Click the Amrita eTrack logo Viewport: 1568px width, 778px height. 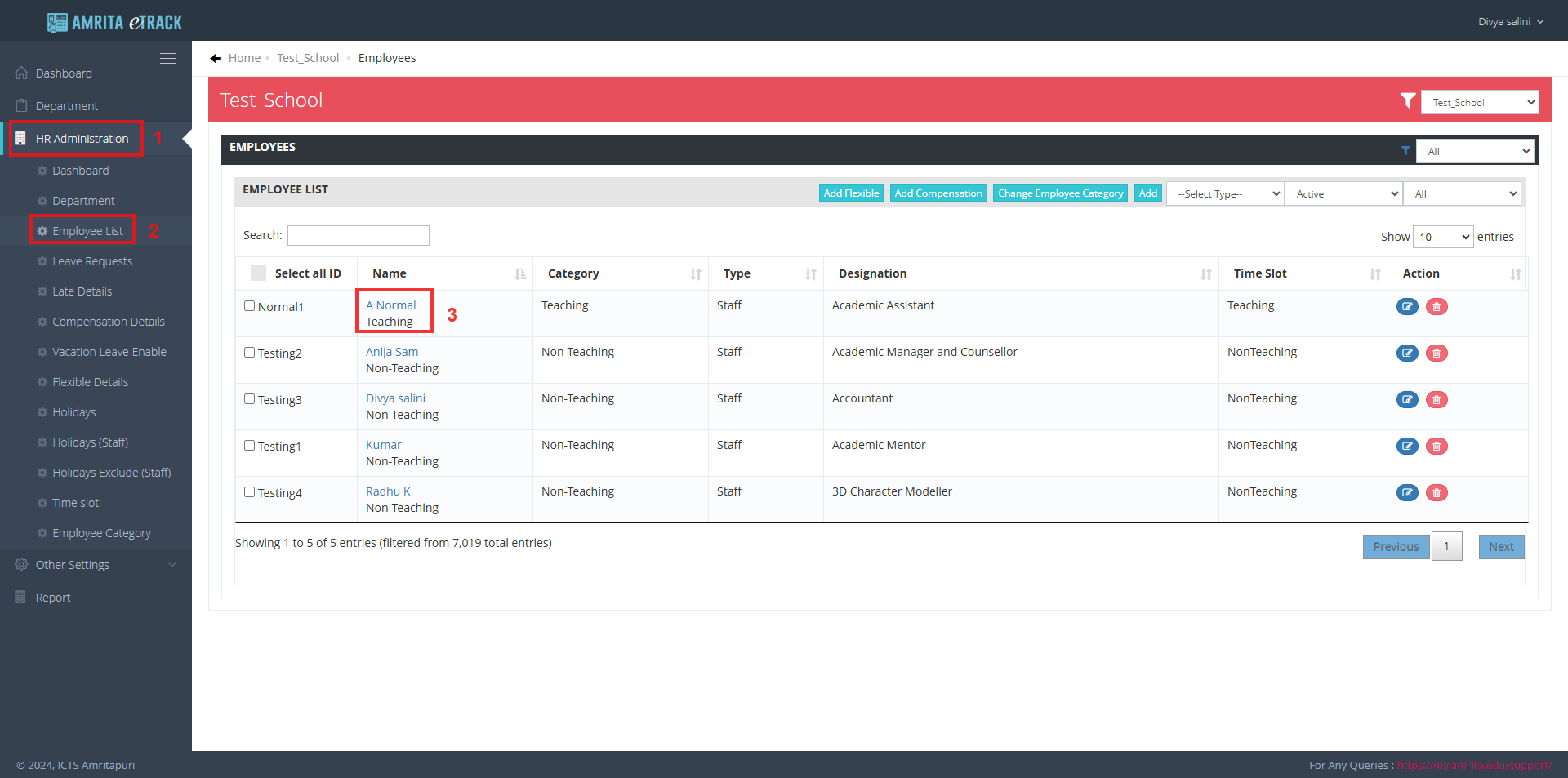point(115,22)
